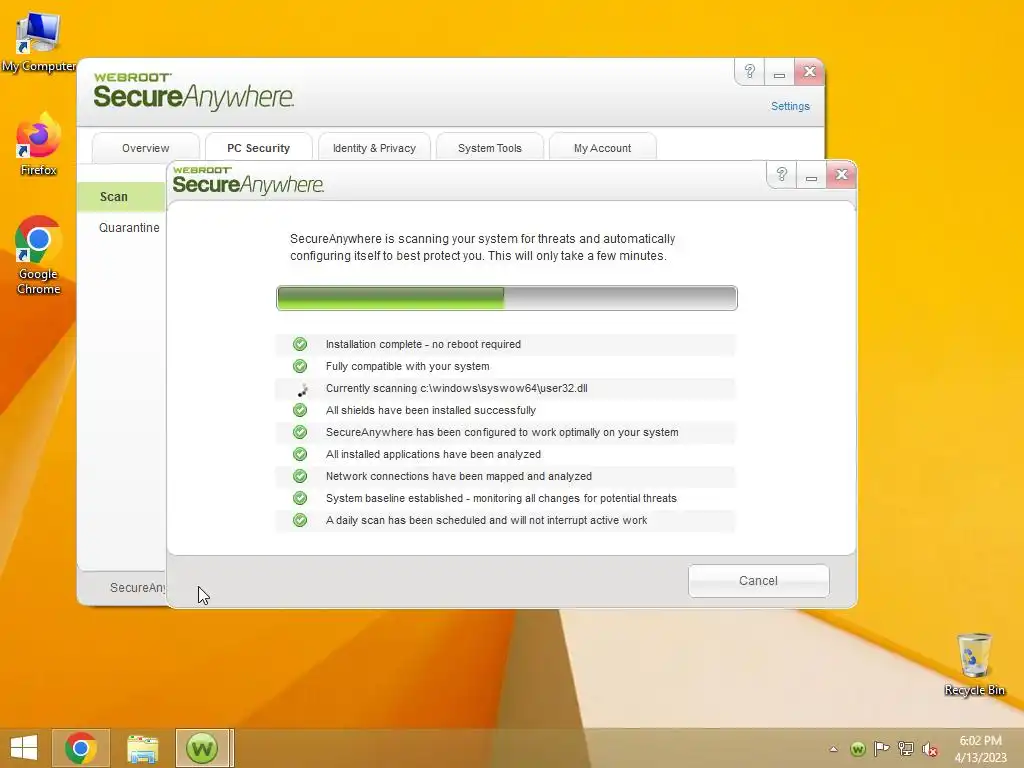Click muted volume icon in tray
The image size is (1024, 768).
tap(930, 749)
